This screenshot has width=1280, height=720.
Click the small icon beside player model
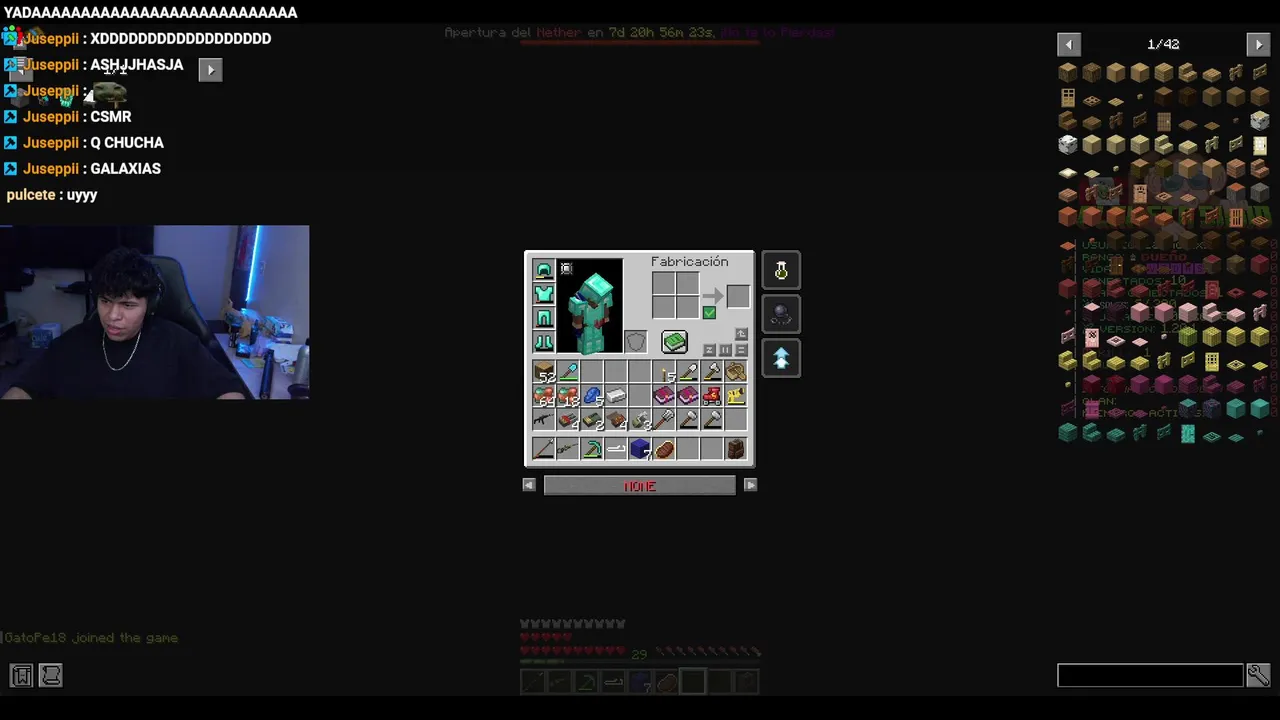[566, 268]
